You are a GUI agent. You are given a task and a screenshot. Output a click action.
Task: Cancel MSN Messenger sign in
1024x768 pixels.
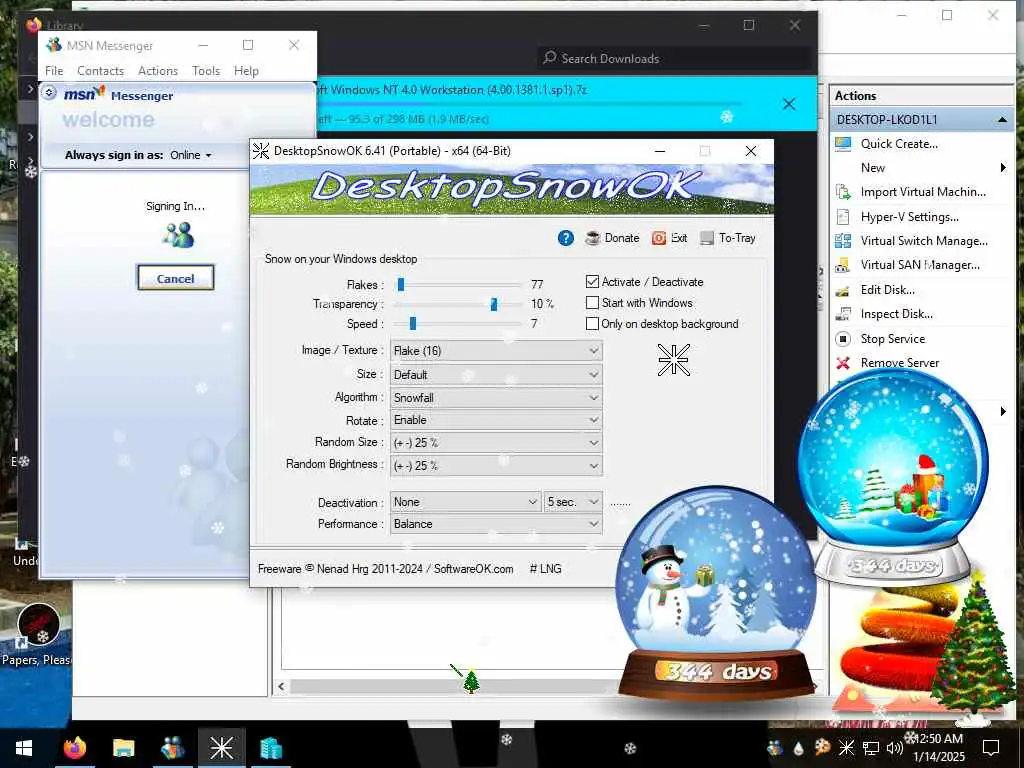[176, 278]
